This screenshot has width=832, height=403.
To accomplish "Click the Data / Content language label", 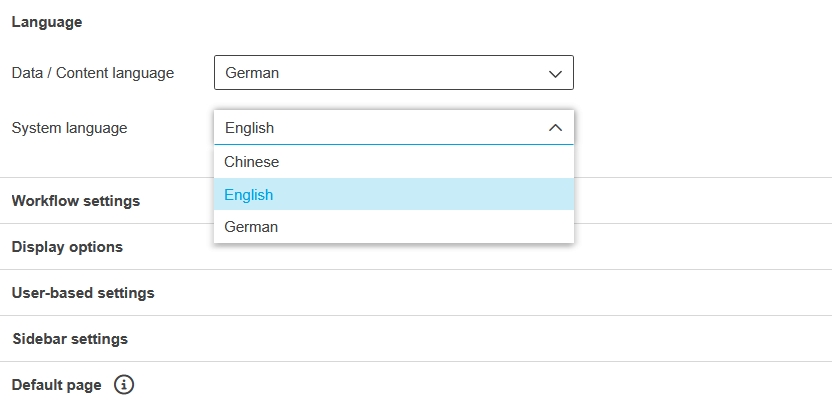I will click(x=92, y=73).
